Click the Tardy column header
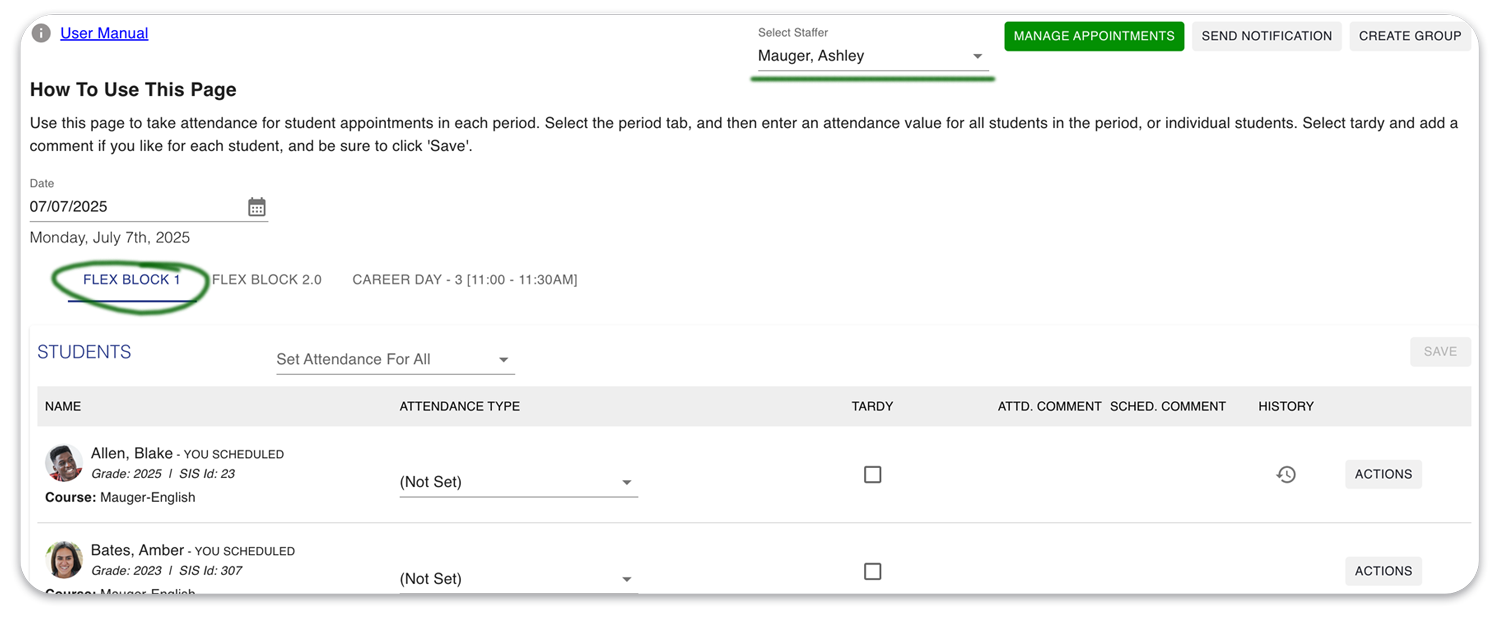1500x619 pixels. pos(872,406)
